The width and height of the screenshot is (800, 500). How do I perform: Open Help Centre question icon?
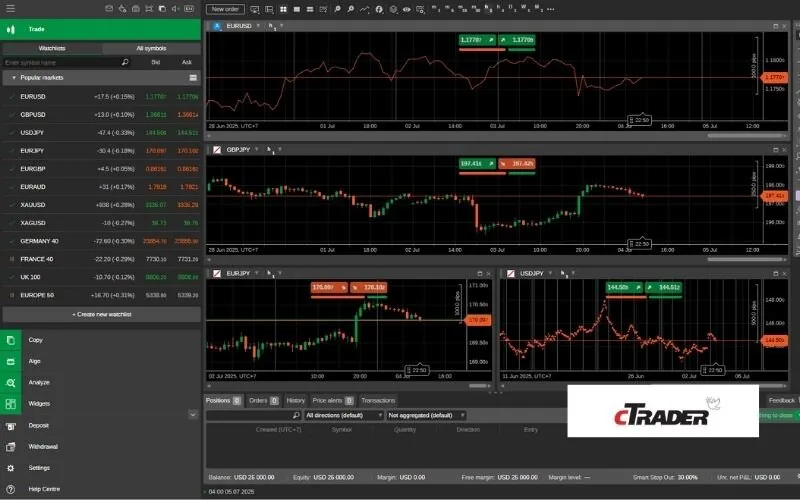[10, 489]
